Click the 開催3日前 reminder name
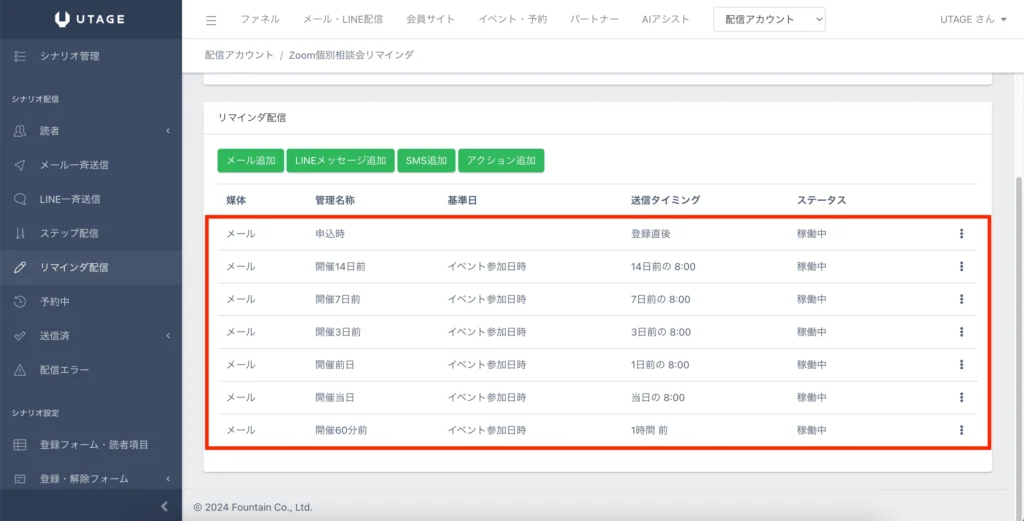The height and width of the screenshot is (521, 1024). [x=338, y=332]
